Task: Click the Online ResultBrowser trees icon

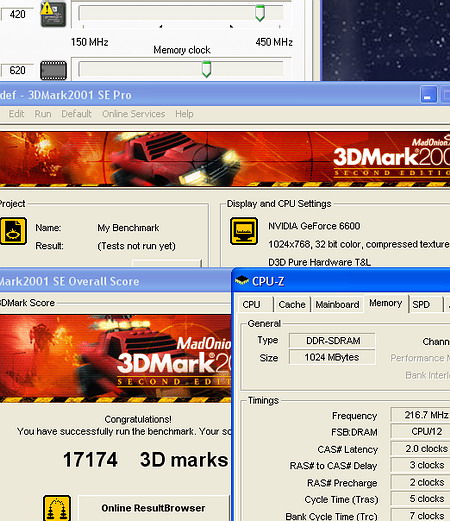Action: click(57, 508)
